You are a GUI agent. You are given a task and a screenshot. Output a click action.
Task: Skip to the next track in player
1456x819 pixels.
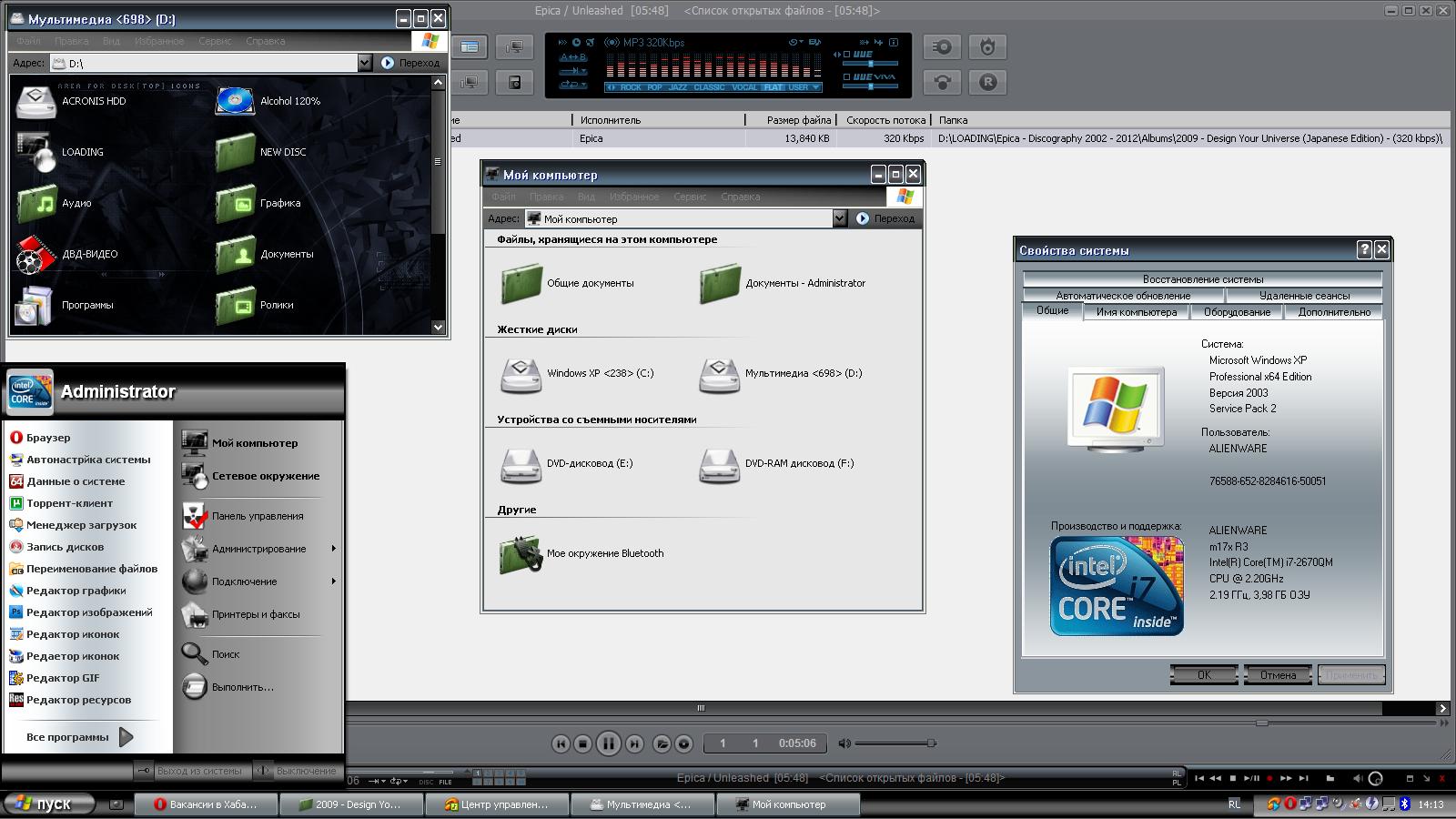[634, 743]
